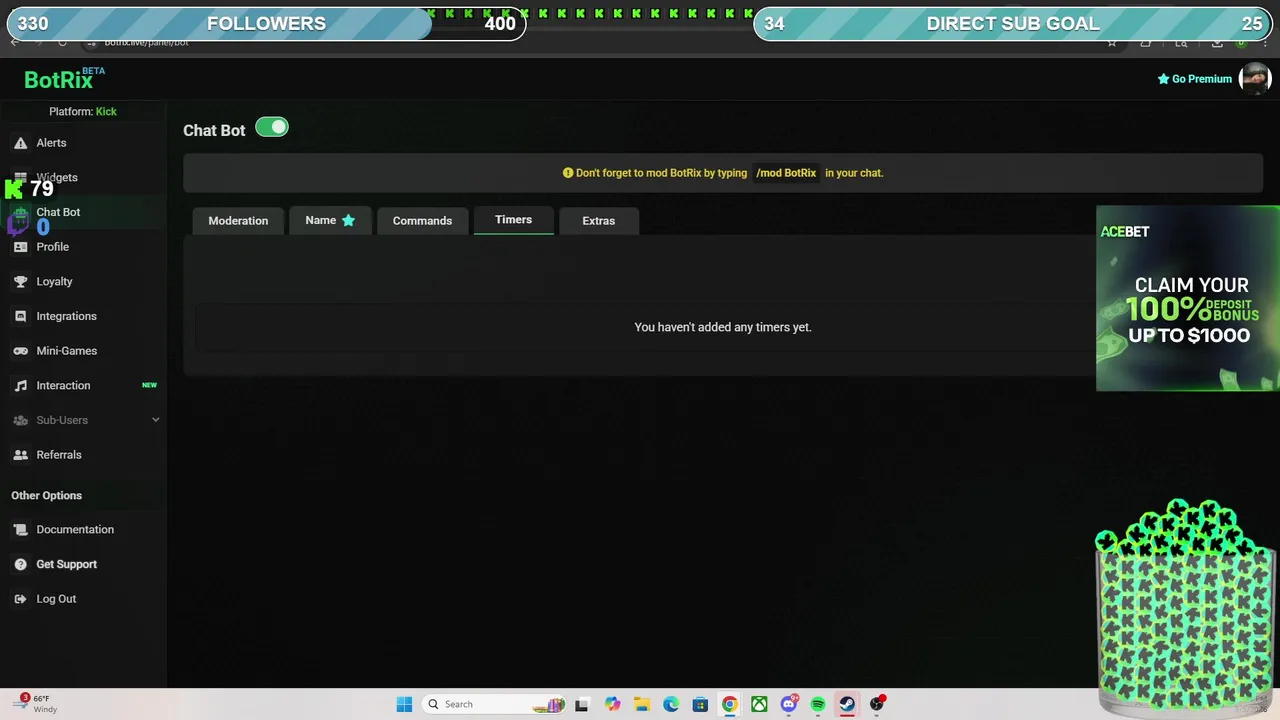Image resolution: width=1280 pixels, height=720 pixels.
Task: Open the Name premium tab
Action: pyautogui.click(x=330, y=221)
